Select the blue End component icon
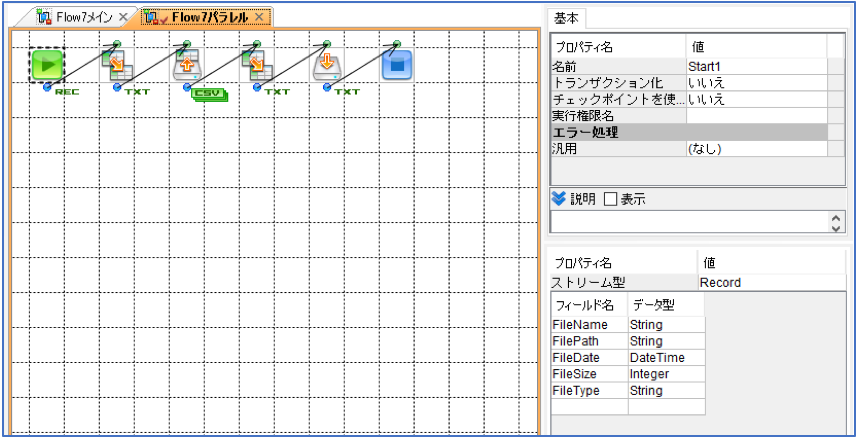The image size is (857, 439). (x=397, y=65)
